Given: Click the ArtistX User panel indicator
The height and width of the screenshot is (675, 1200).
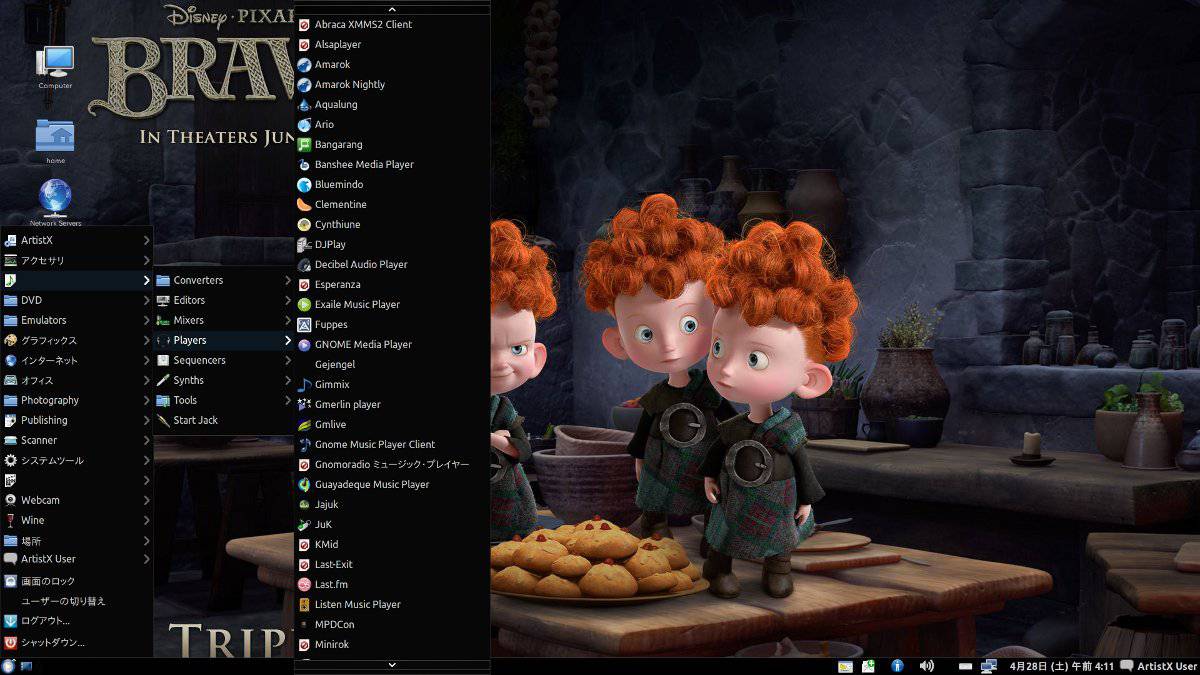Looking at the screenshot, I should (x=1158, y=666).
